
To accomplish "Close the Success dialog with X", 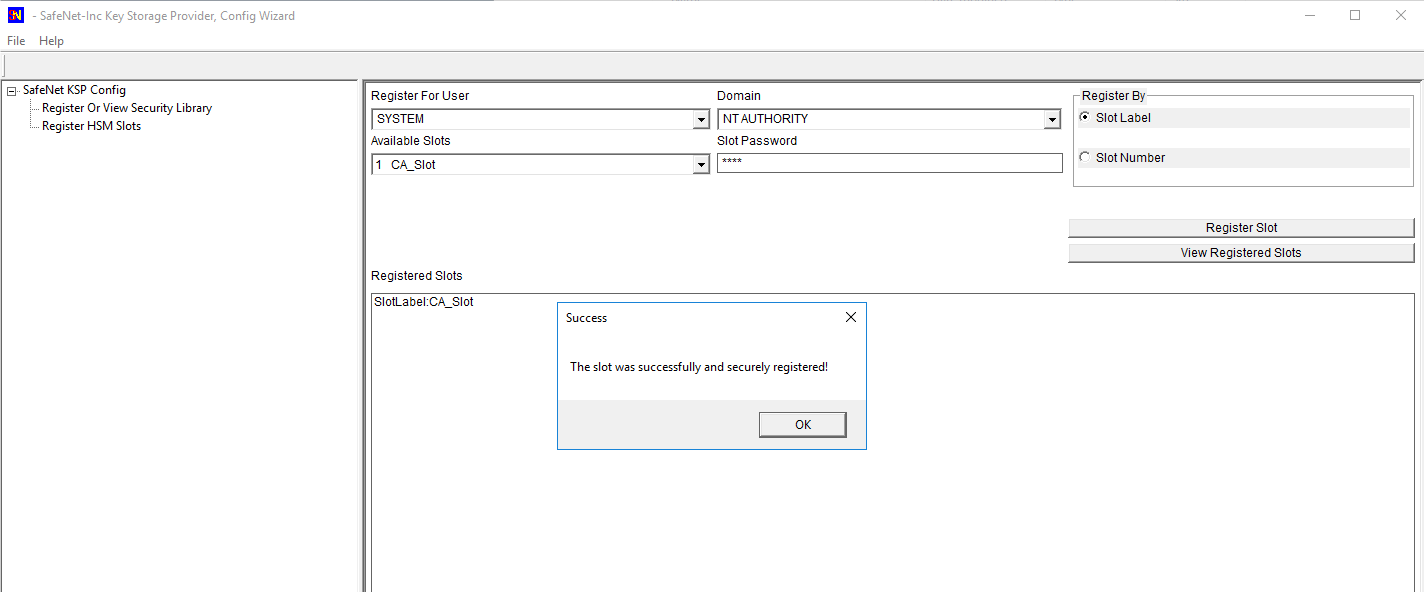I will pyautogui.click(x=850, y=318).
